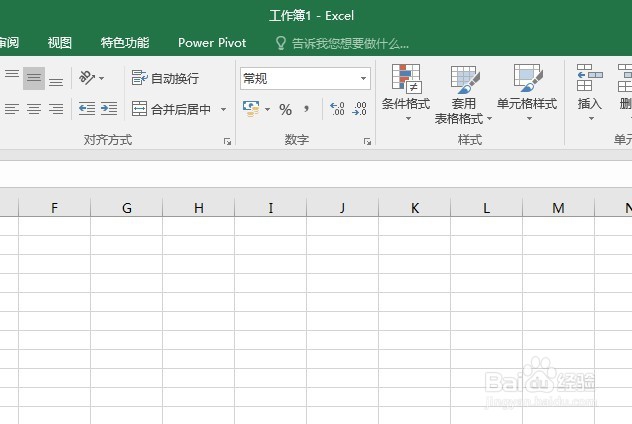Click 合并后居中 merge and center
Viewport: 632px width, 424px height.
point(172,109)
